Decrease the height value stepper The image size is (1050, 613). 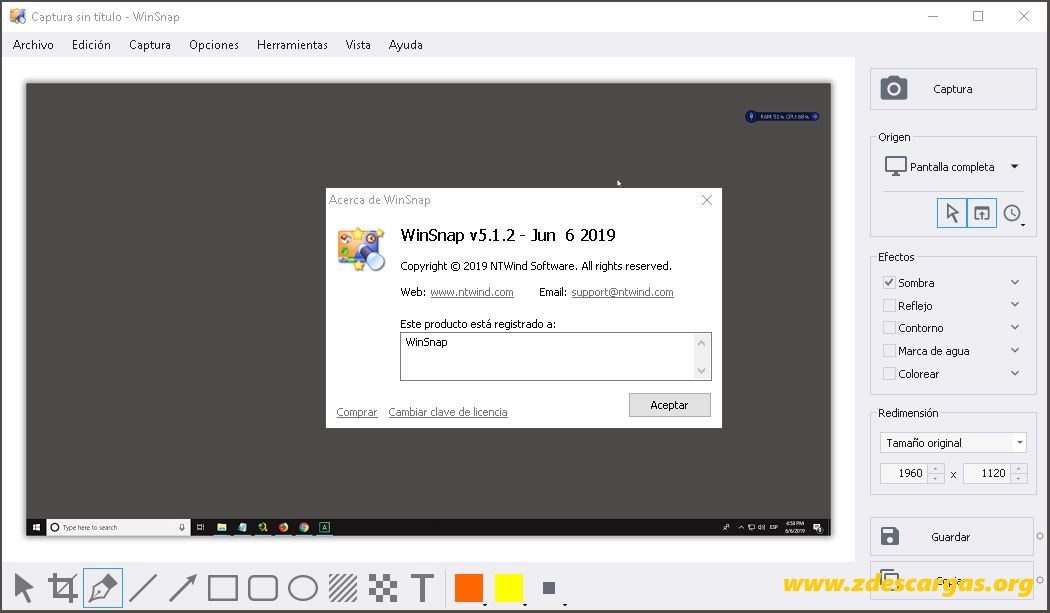(1019, 478)
